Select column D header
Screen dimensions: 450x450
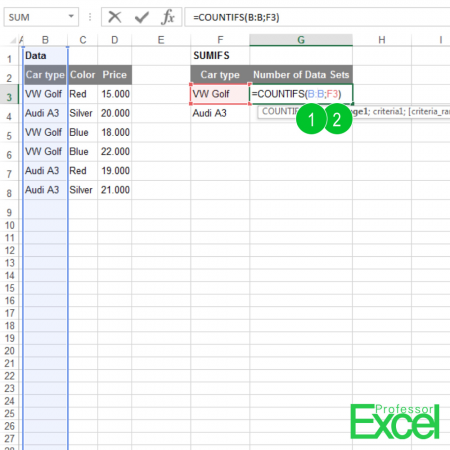click(115, 40)
